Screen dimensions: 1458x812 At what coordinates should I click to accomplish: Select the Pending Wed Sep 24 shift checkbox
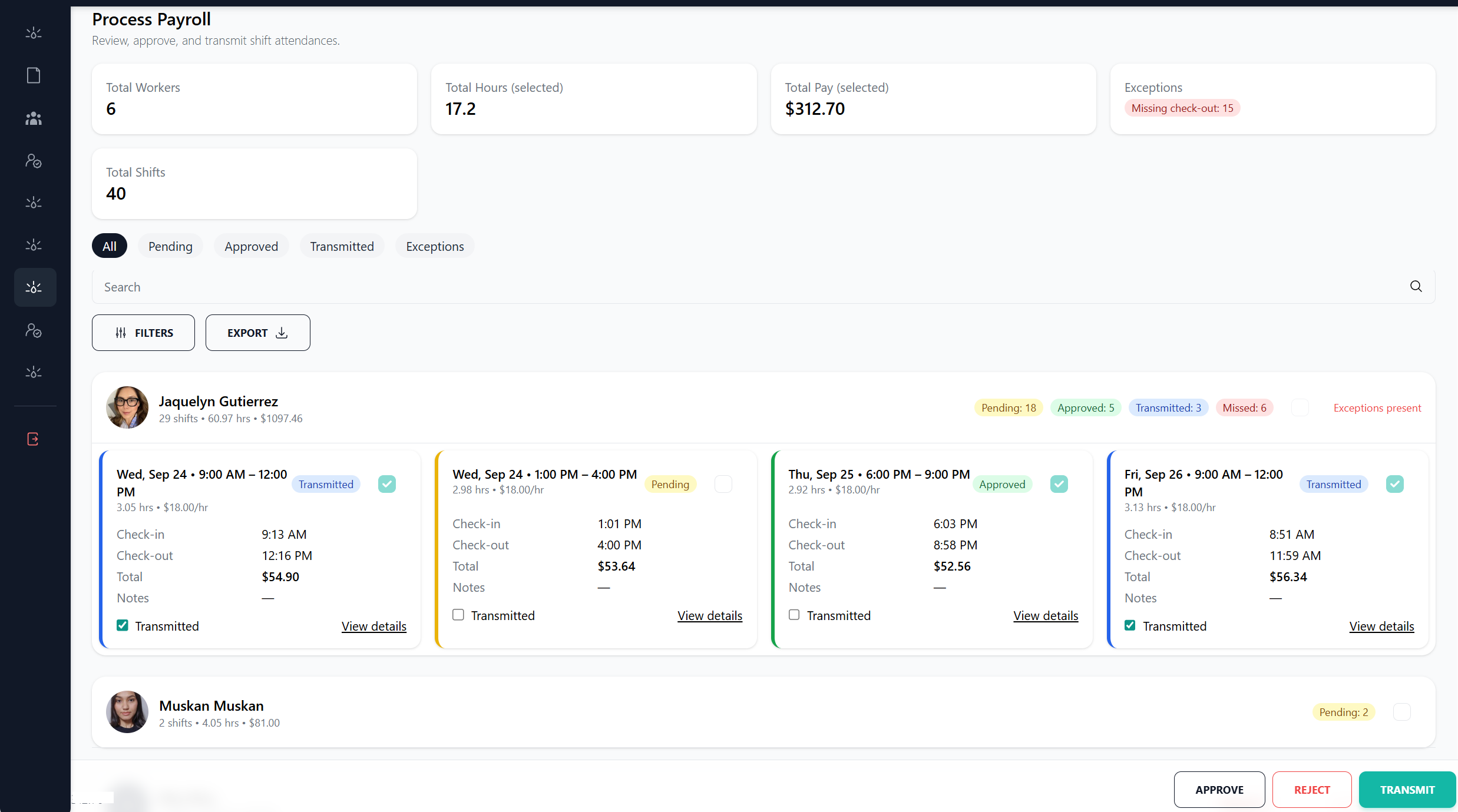coord(723,484)
